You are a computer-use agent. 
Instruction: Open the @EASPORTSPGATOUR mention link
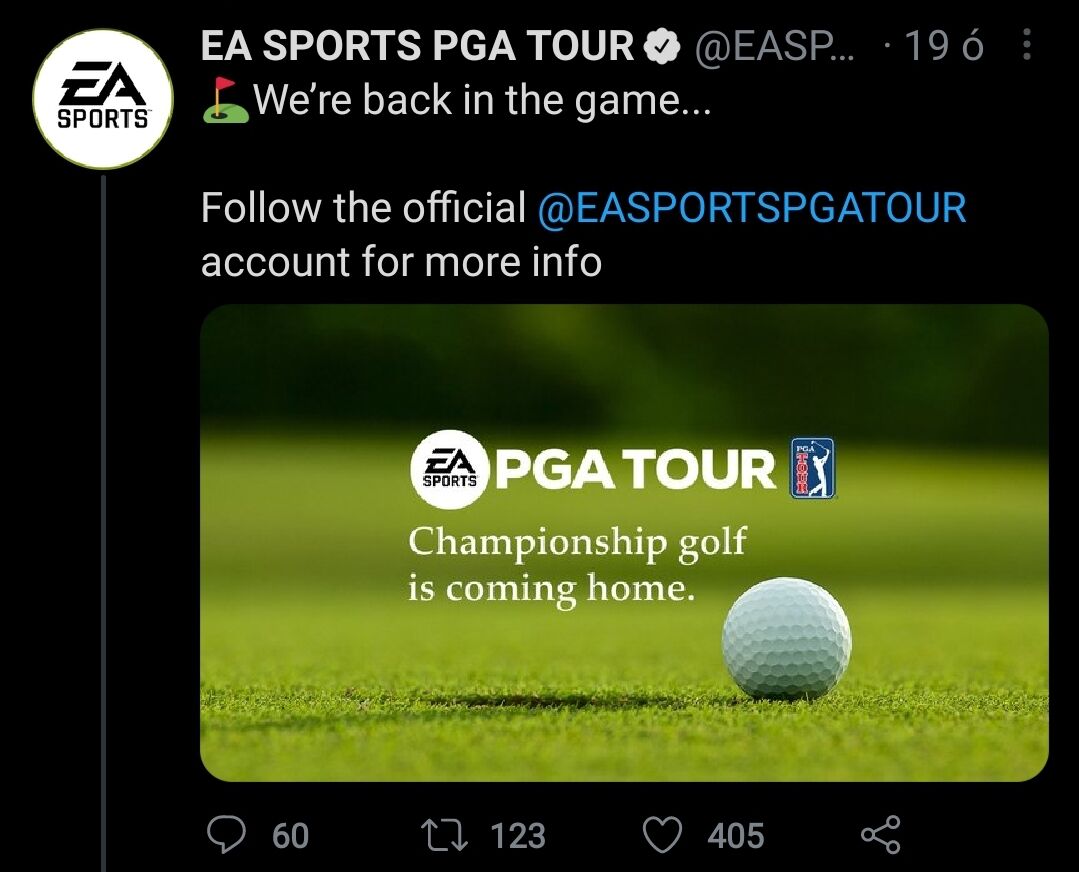[x=751, y=208]
